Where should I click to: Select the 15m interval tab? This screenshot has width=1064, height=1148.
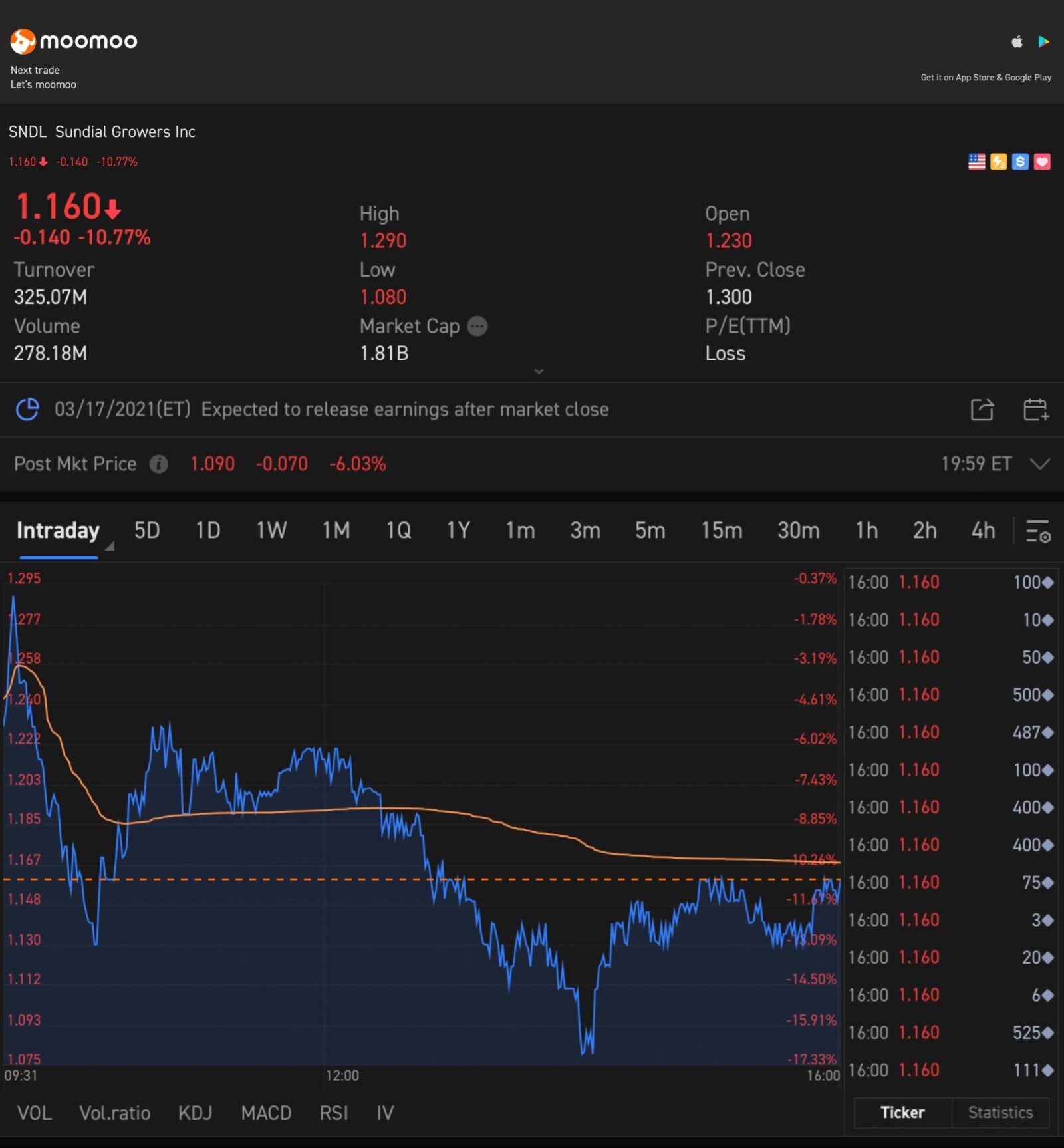[x=722, y=531]
